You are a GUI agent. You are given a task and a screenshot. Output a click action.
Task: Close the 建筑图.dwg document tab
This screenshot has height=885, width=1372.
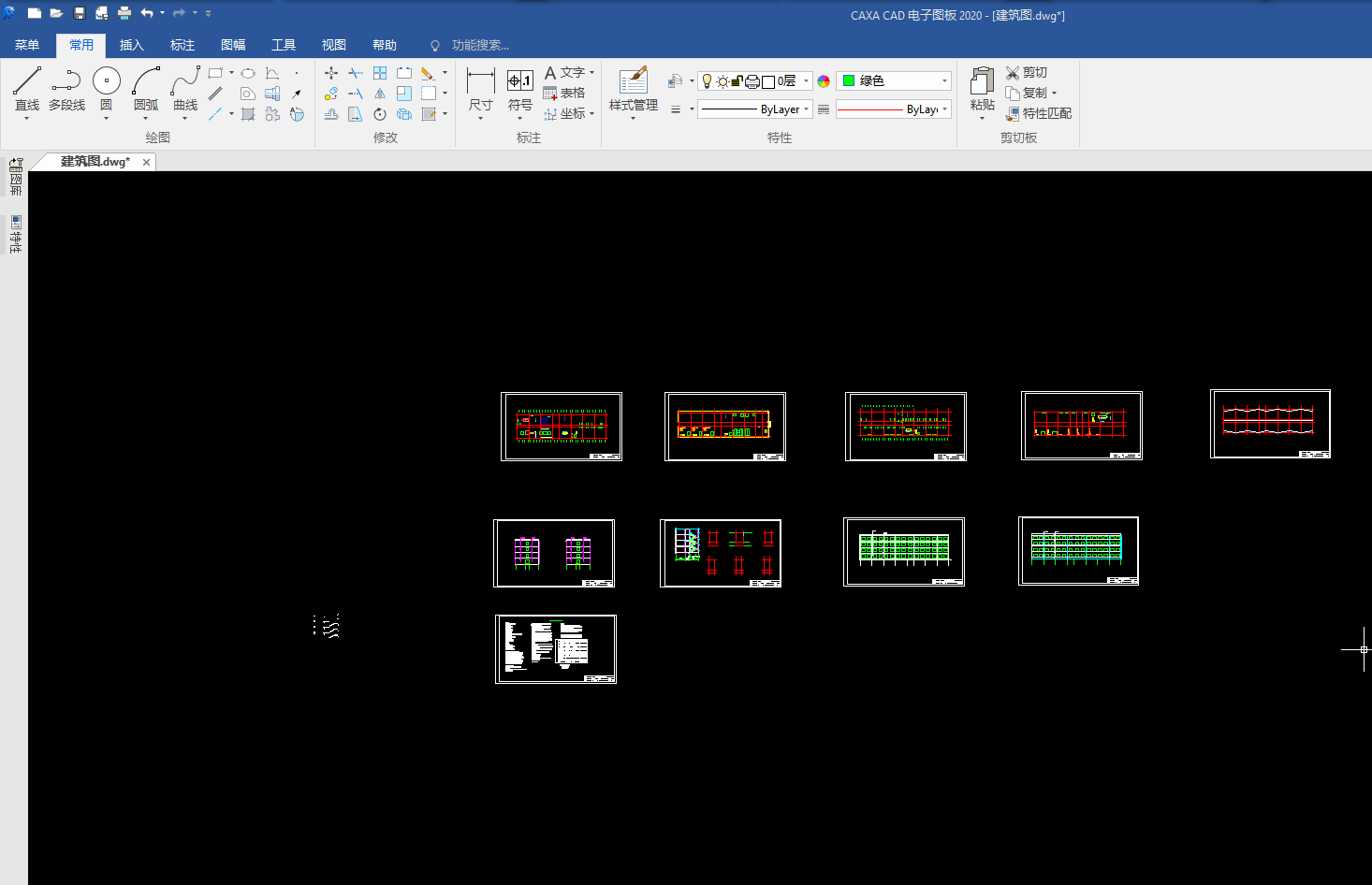tap(146, 162)
